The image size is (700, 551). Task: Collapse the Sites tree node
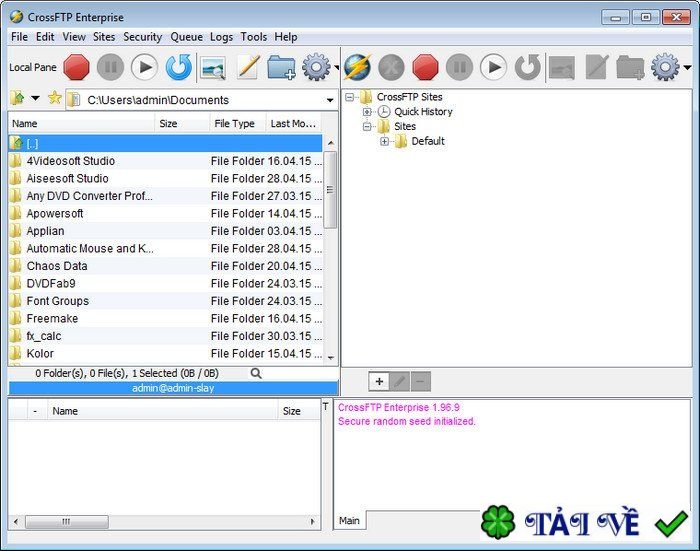click(x=367, y=126)
